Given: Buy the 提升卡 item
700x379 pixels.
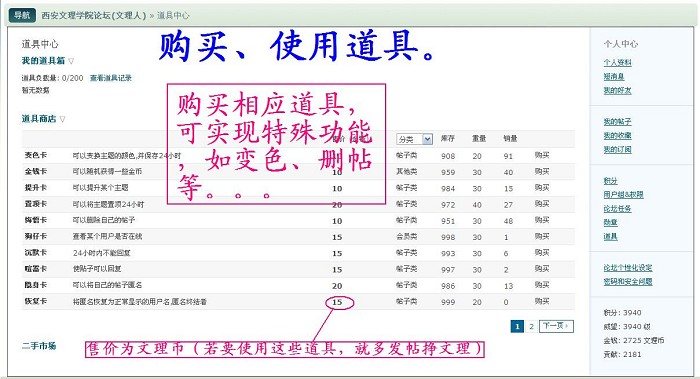Looking at the screenshot, I should pyautogui.click(x=542, y=188).
